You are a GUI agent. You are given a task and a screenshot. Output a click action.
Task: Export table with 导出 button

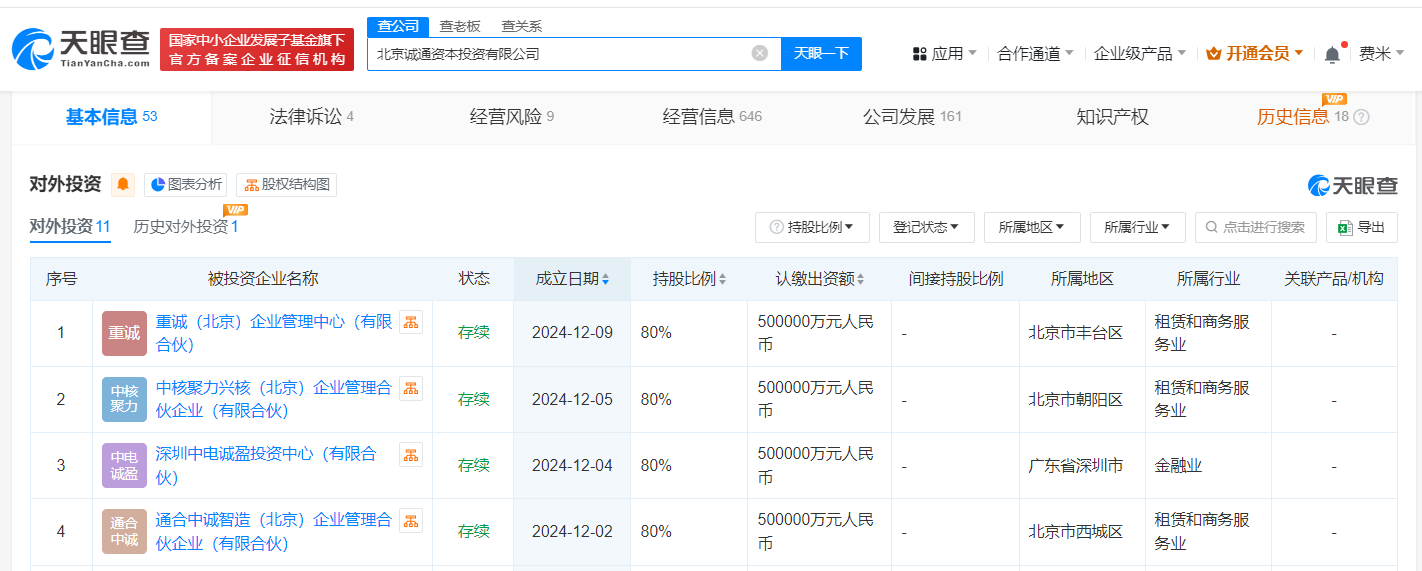pyautogui.click(x=1362, y=227)
